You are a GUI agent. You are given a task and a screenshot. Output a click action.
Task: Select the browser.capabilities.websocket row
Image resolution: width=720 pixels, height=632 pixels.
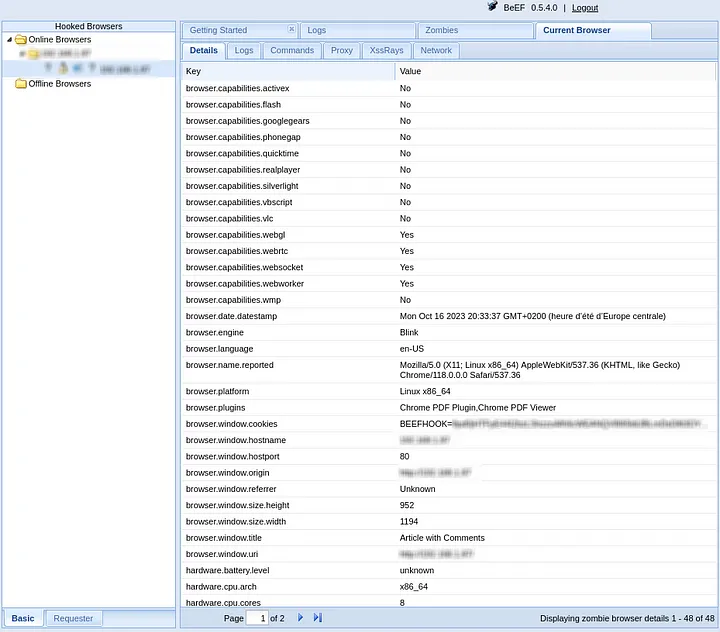pyautogui.click(x=449, y=267)
